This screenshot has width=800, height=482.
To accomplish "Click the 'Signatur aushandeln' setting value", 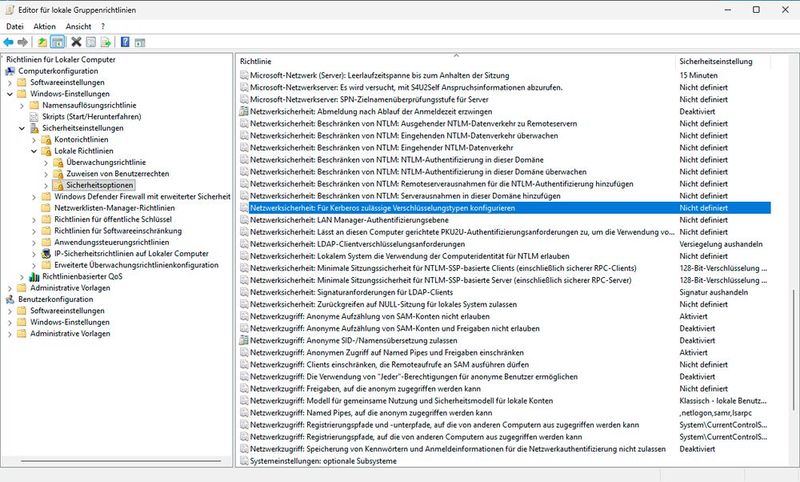I will 713,292.
